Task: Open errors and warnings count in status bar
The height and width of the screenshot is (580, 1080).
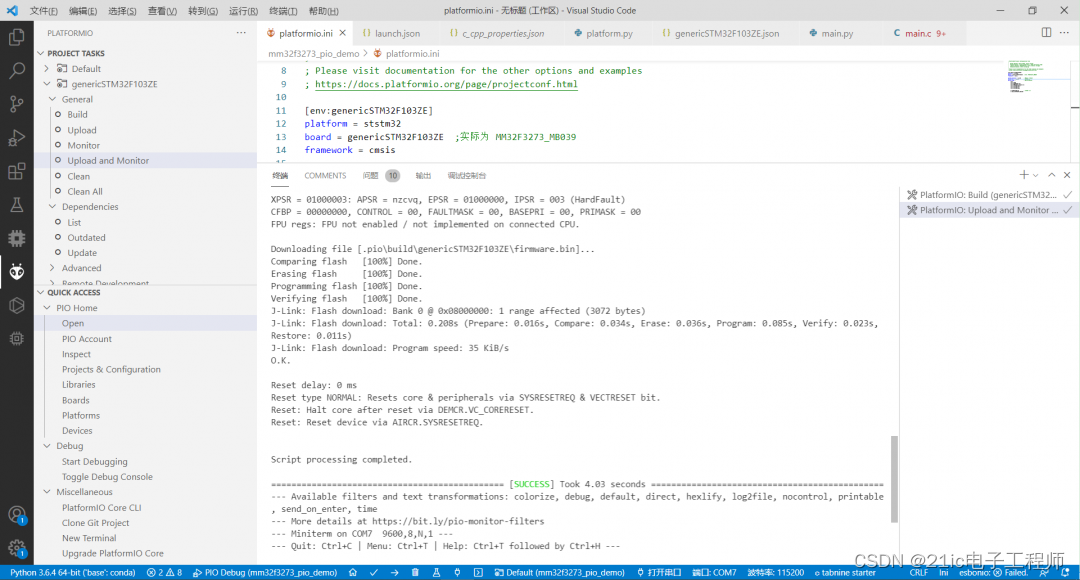Action: (x=165, y=572)
